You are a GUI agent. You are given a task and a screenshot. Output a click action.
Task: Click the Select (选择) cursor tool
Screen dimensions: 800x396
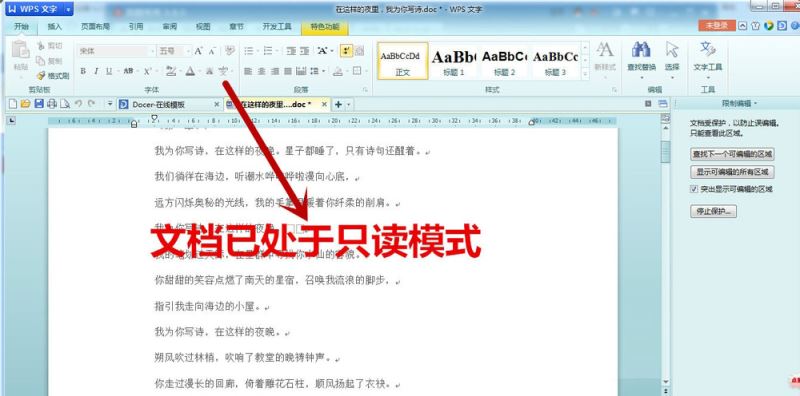(672, 57)
